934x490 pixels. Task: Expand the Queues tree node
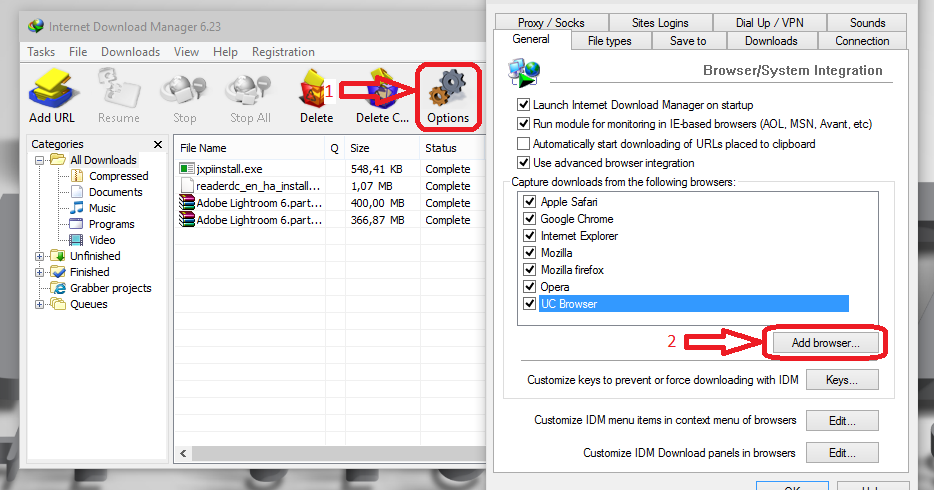pos(39,305)
